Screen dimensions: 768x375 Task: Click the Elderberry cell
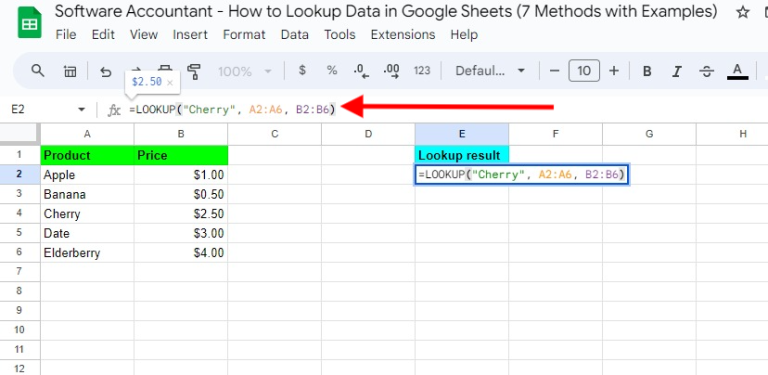(87, 253)
